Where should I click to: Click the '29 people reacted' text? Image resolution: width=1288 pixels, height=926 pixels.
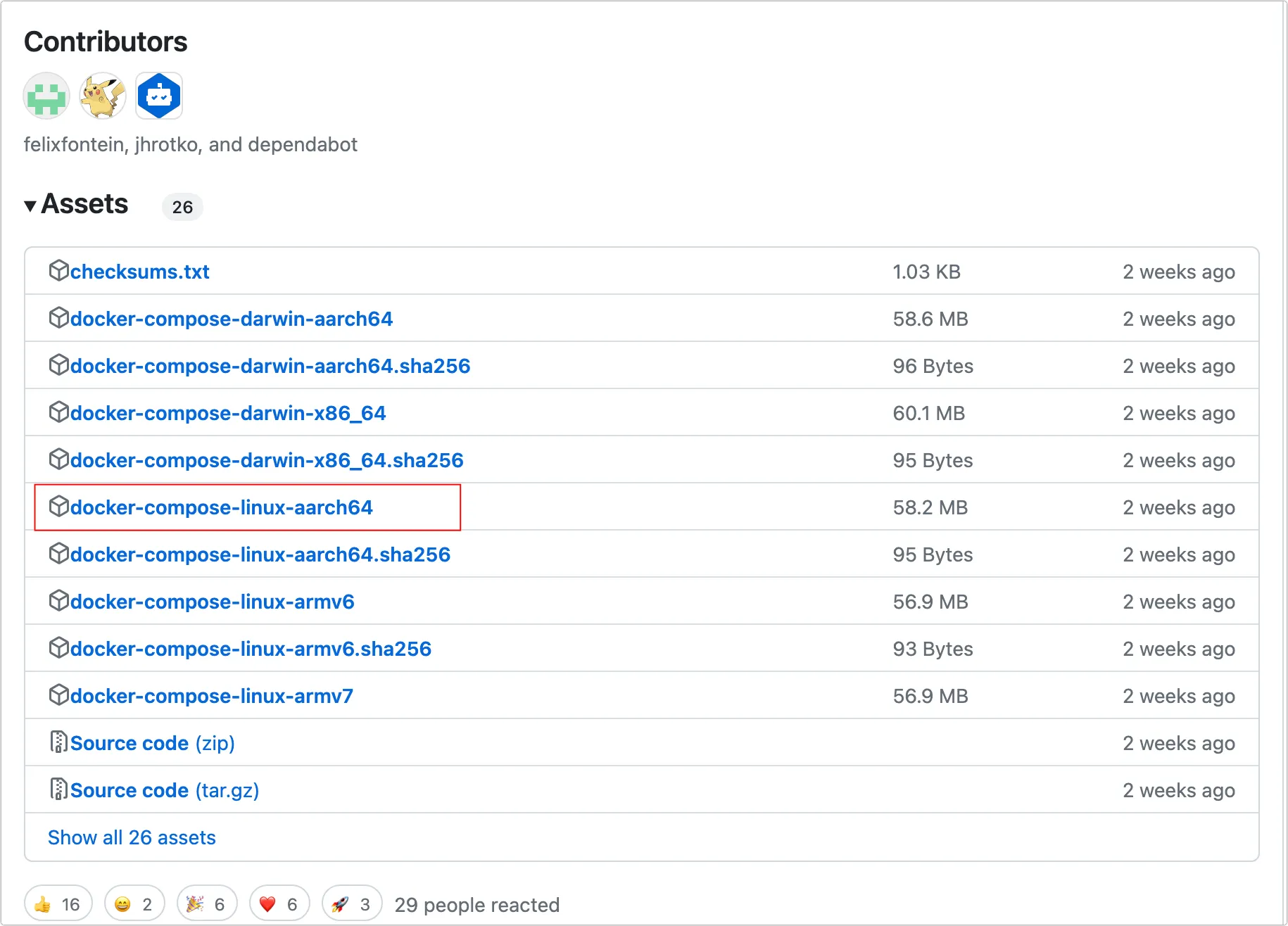[x=477, y=905]
